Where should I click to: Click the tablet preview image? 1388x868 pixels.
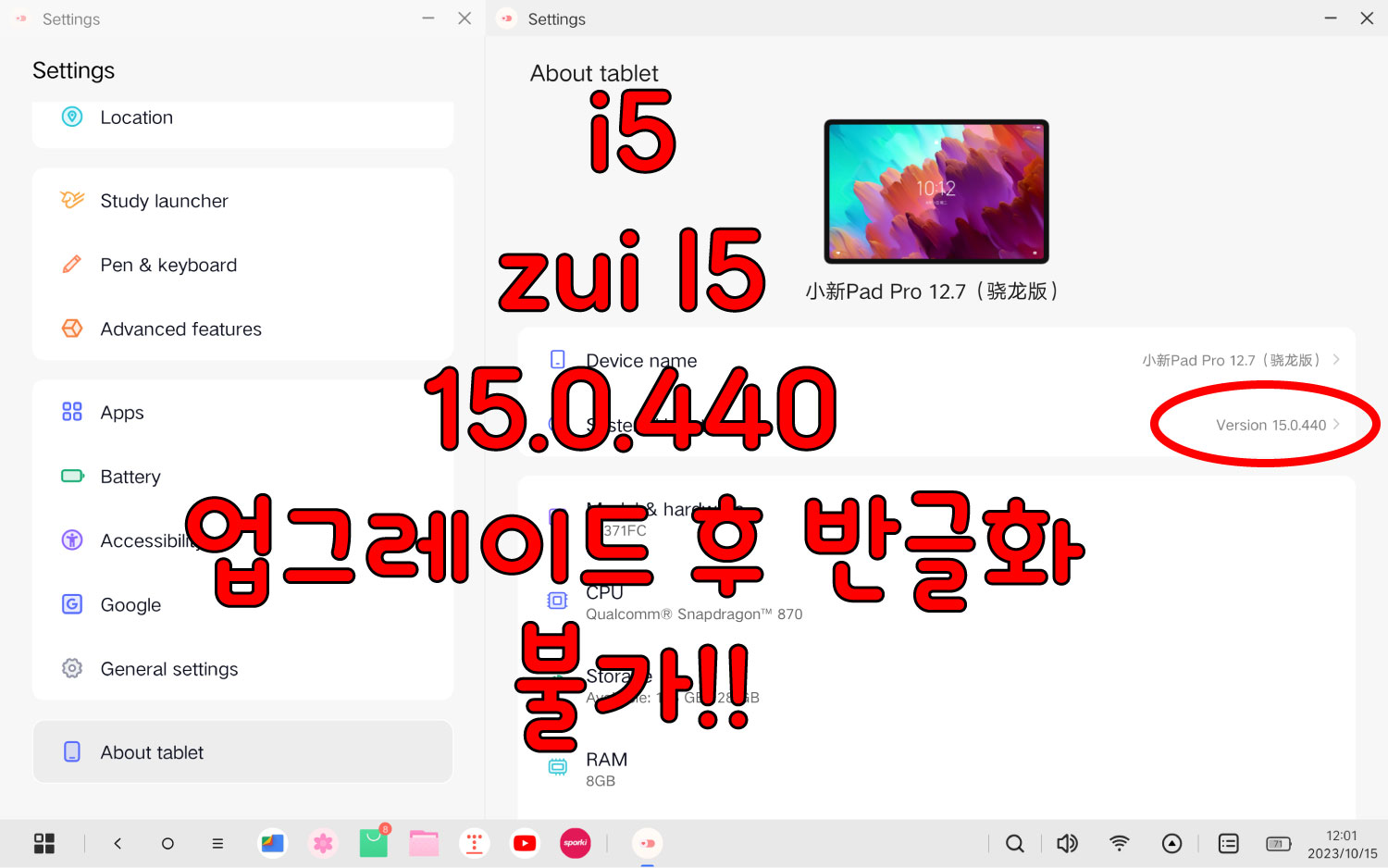[936, 192]
